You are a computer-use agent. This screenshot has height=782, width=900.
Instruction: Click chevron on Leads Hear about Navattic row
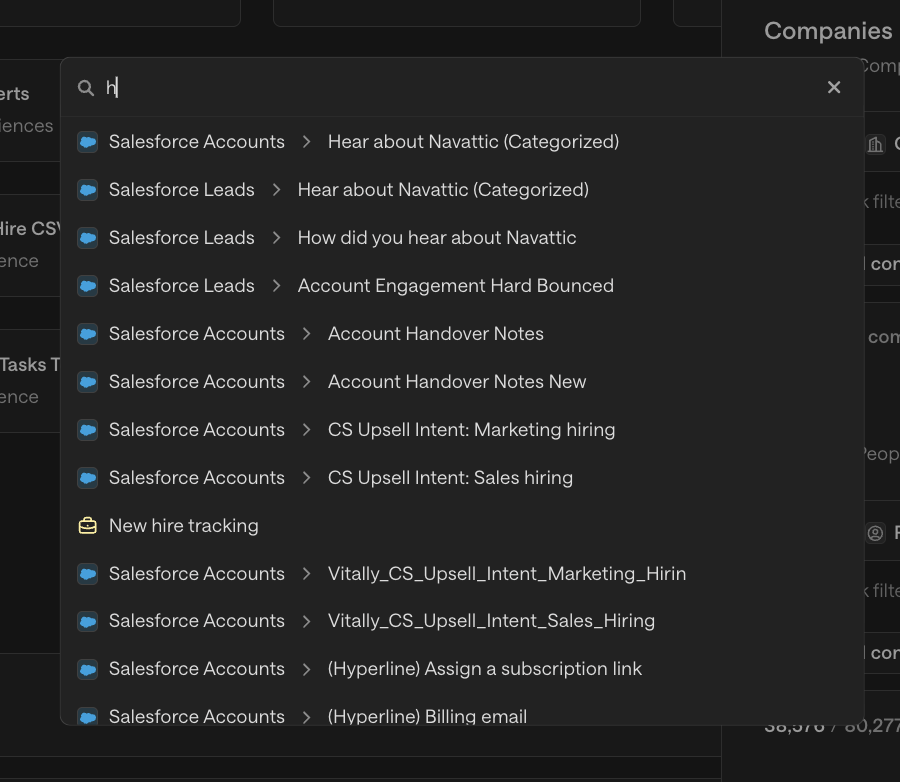(277, 190)
